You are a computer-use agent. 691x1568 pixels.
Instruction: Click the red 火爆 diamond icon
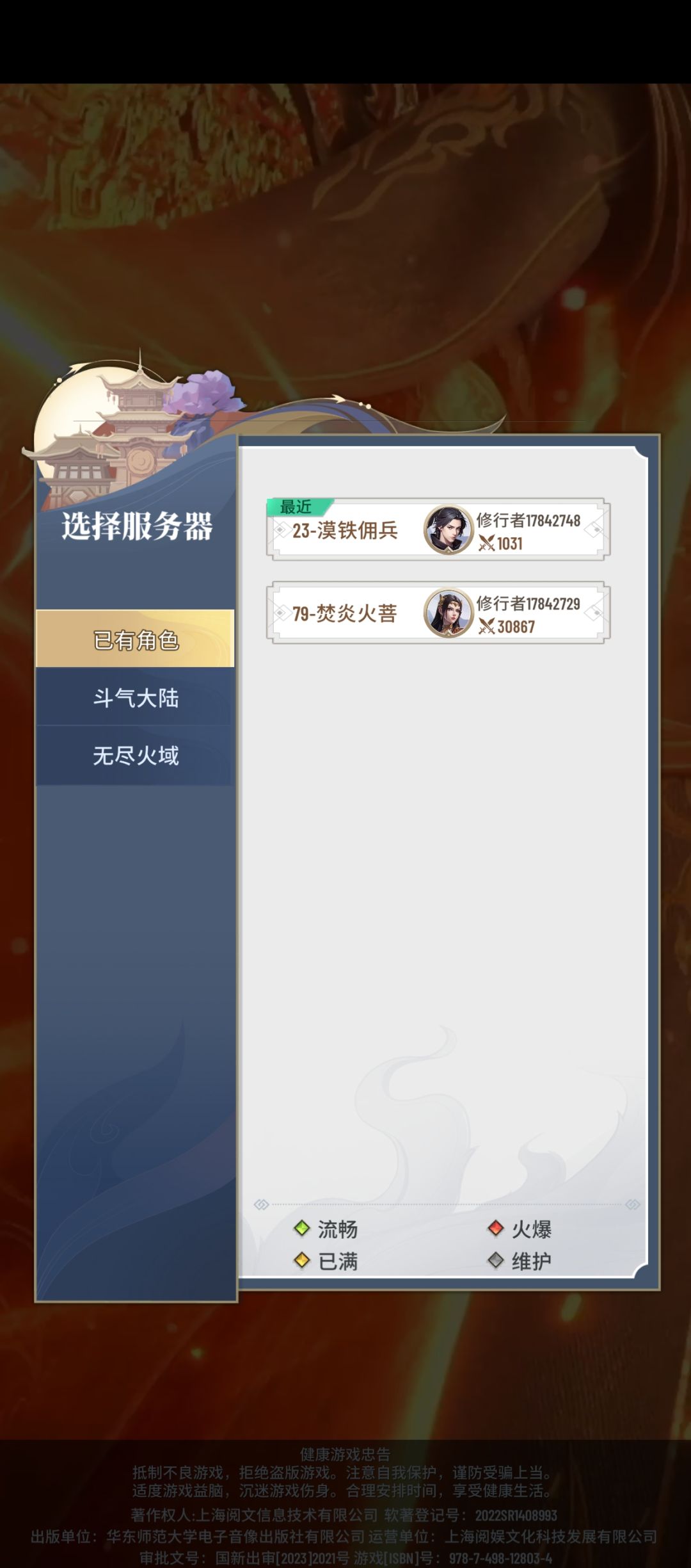(x=496, y=1229)
